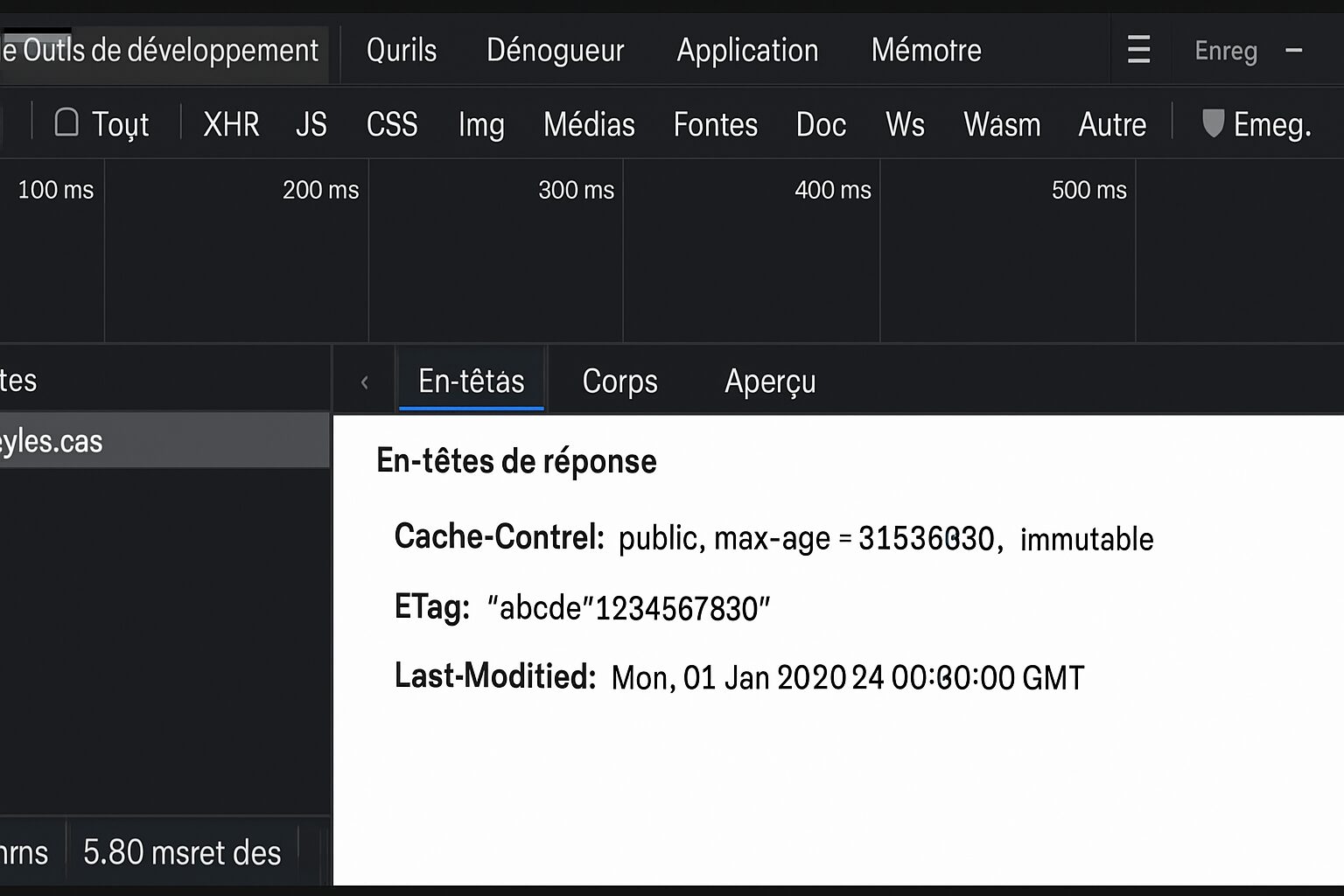Image resolution: width=1344 pixels, height=896 pixels.
Task: Click the icon left of Toụt
Action: coord(66,122)
